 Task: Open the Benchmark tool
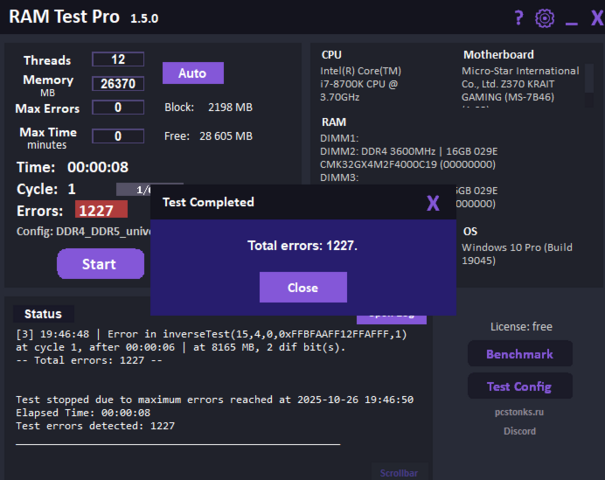pos(520,354)
